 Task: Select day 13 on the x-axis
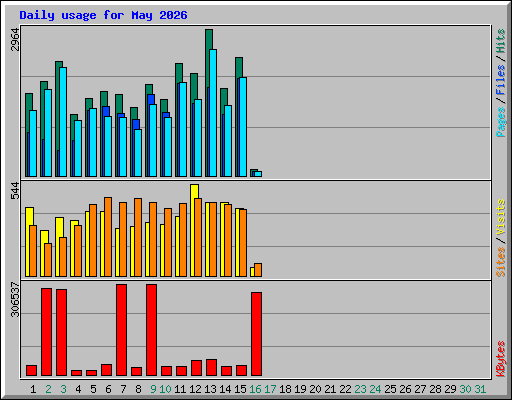pos(210,389)
